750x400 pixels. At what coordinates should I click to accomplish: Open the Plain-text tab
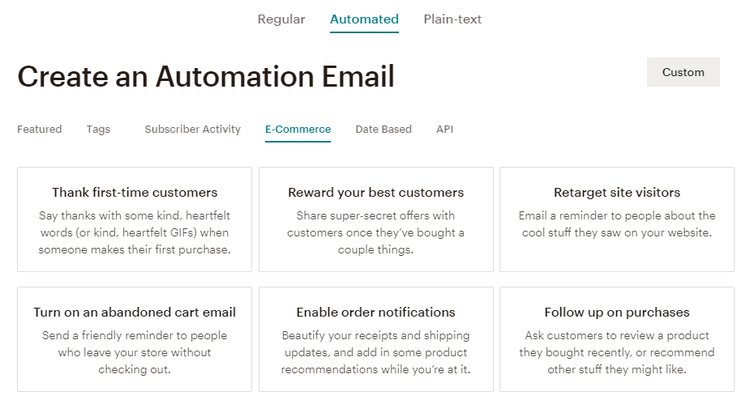[452, 19]
